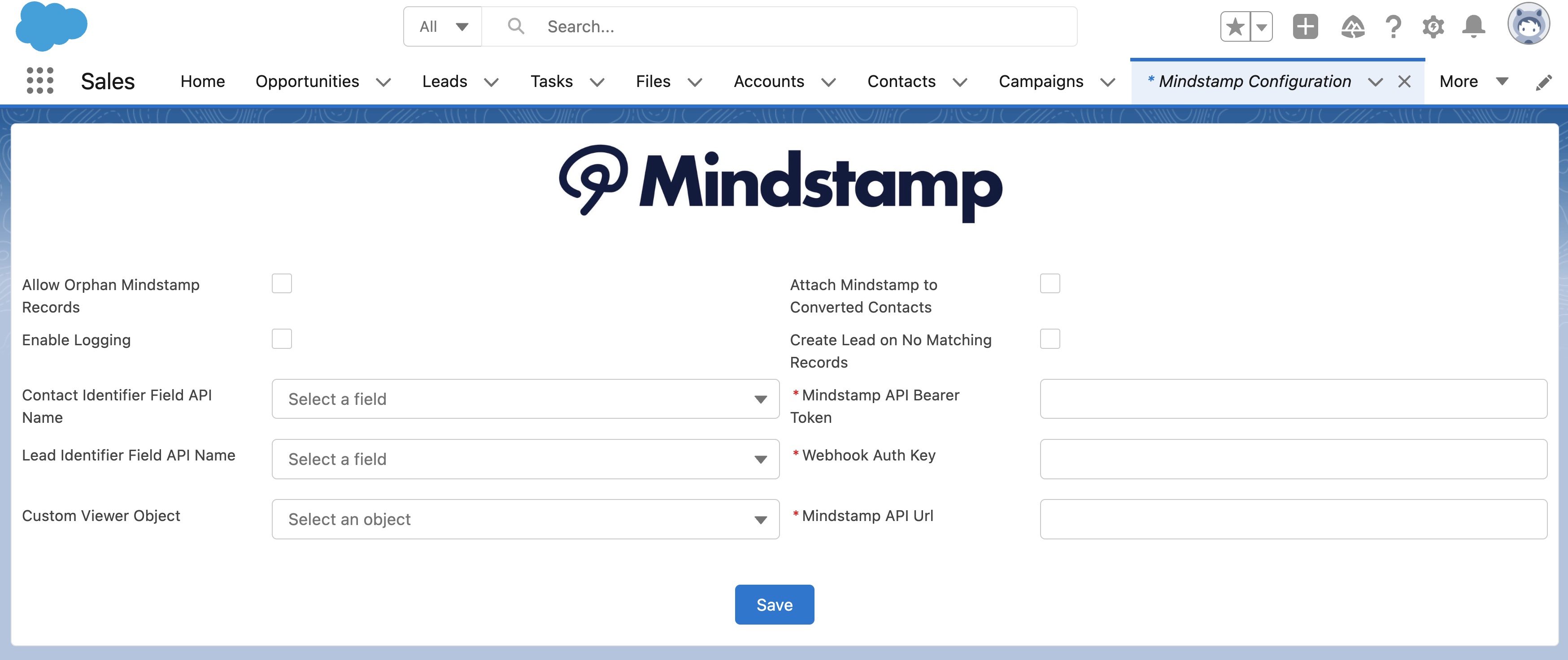Open the Files tab
This screenshot has height=660, width=1568.
653,82
